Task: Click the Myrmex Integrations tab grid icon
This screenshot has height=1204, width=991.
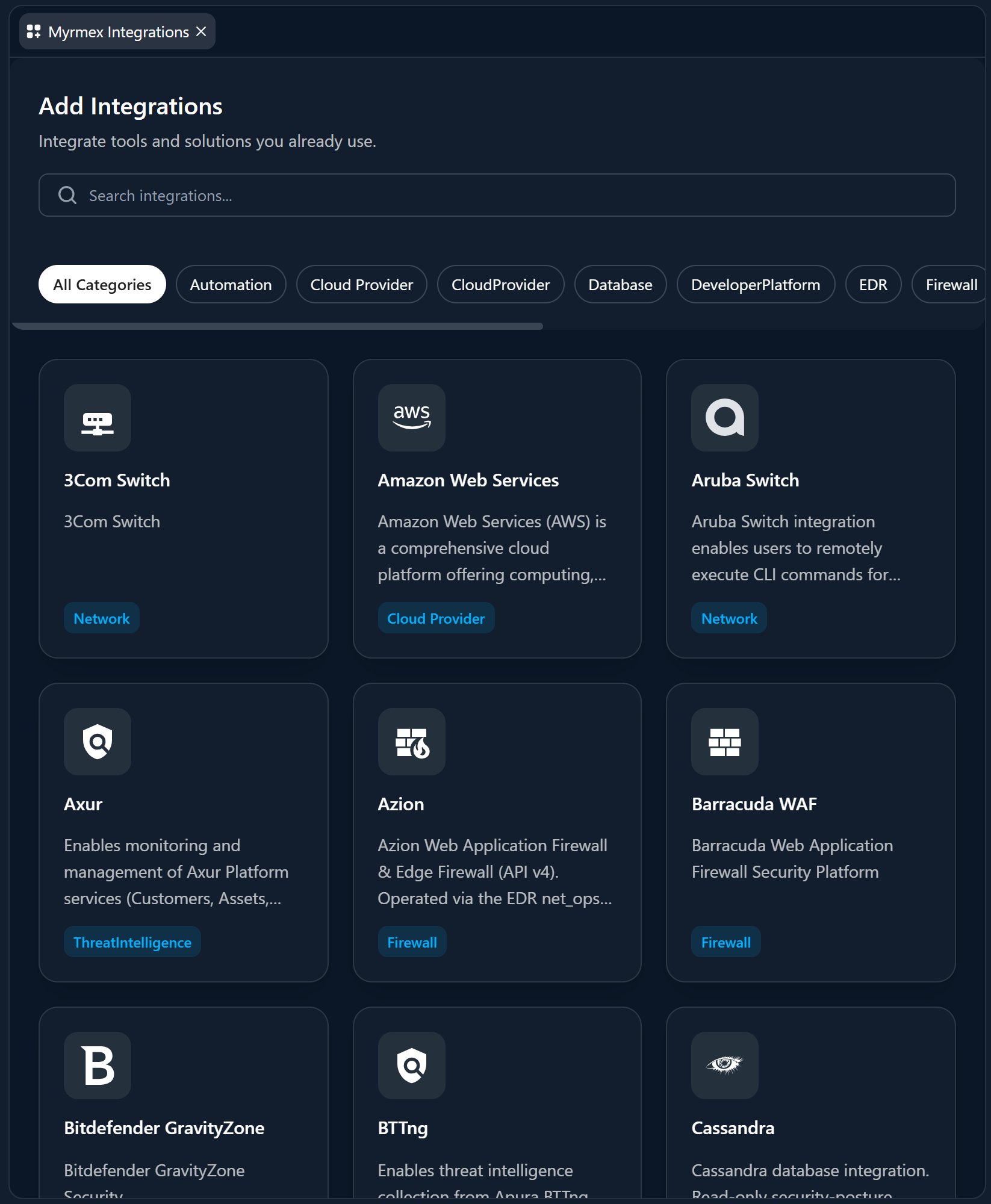Action: click(x=34, y=31)
